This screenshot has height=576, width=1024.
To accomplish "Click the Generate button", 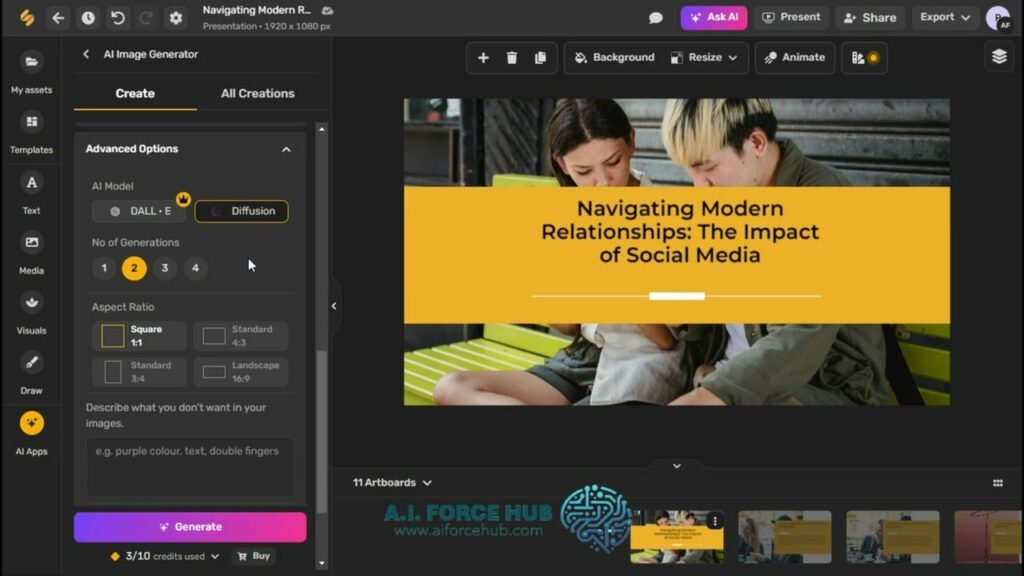I will (x=190, y=527).
